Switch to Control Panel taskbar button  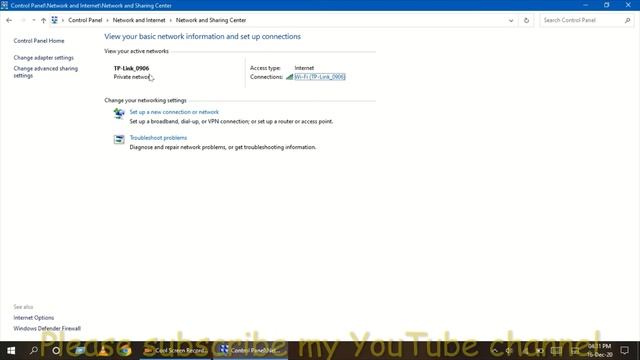251,351
